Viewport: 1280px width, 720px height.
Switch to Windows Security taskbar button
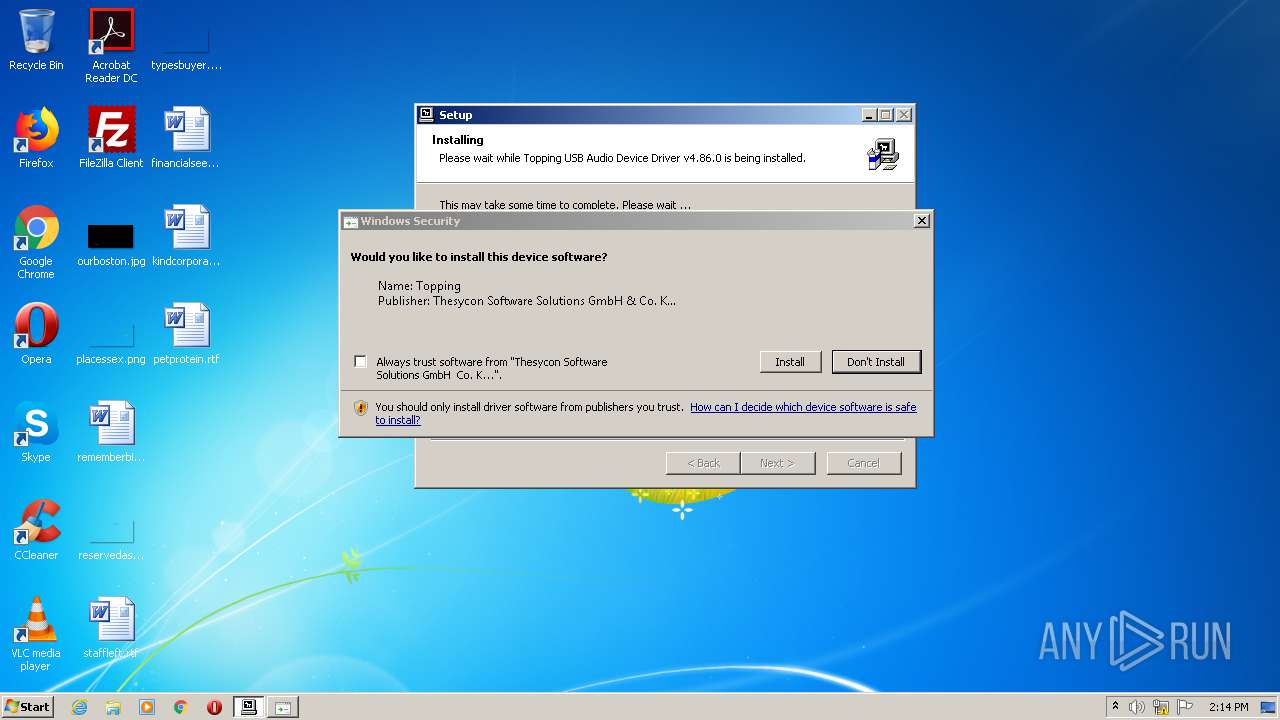283,707
